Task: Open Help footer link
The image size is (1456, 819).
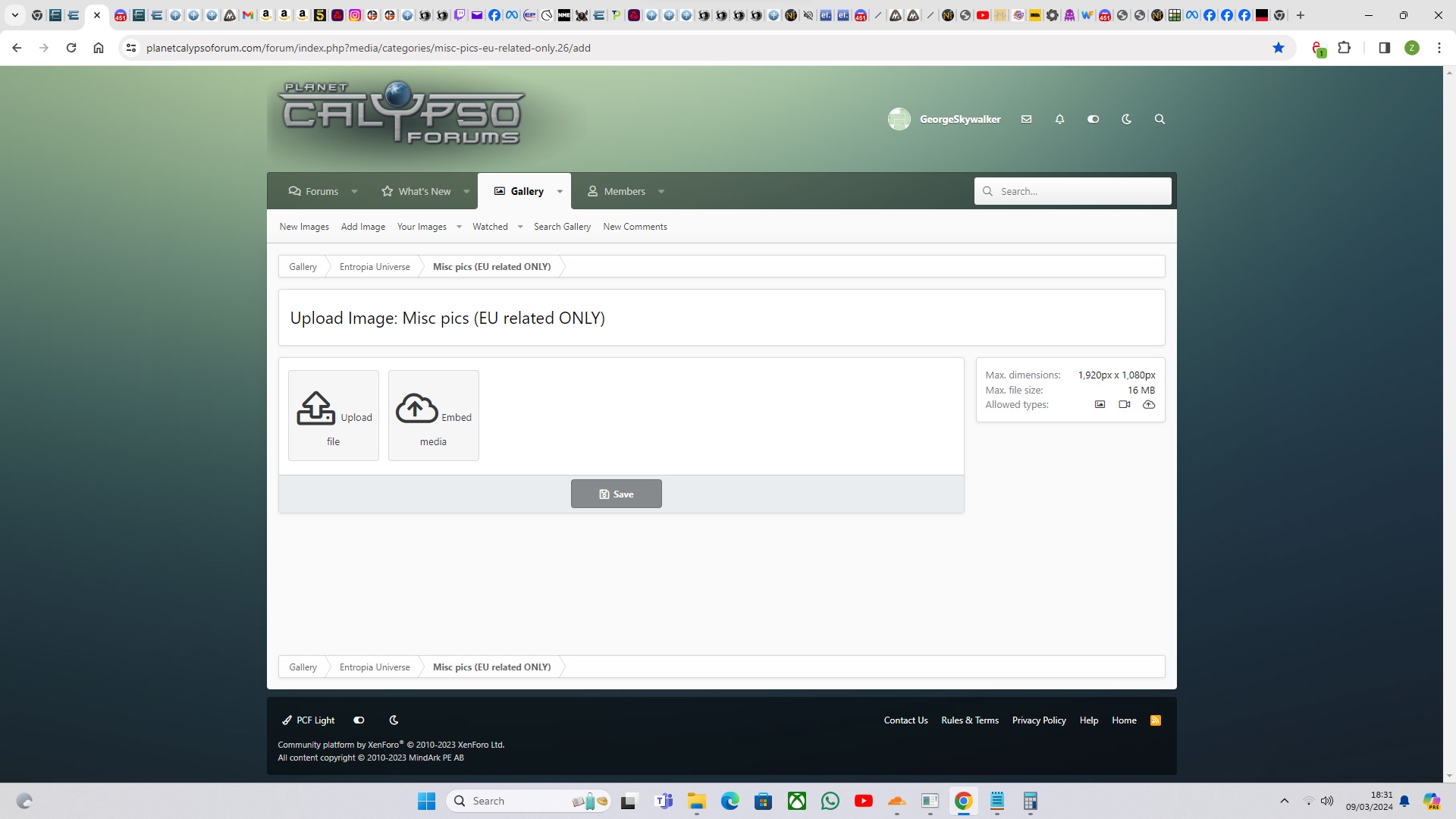Action: tap(1089, 720)
